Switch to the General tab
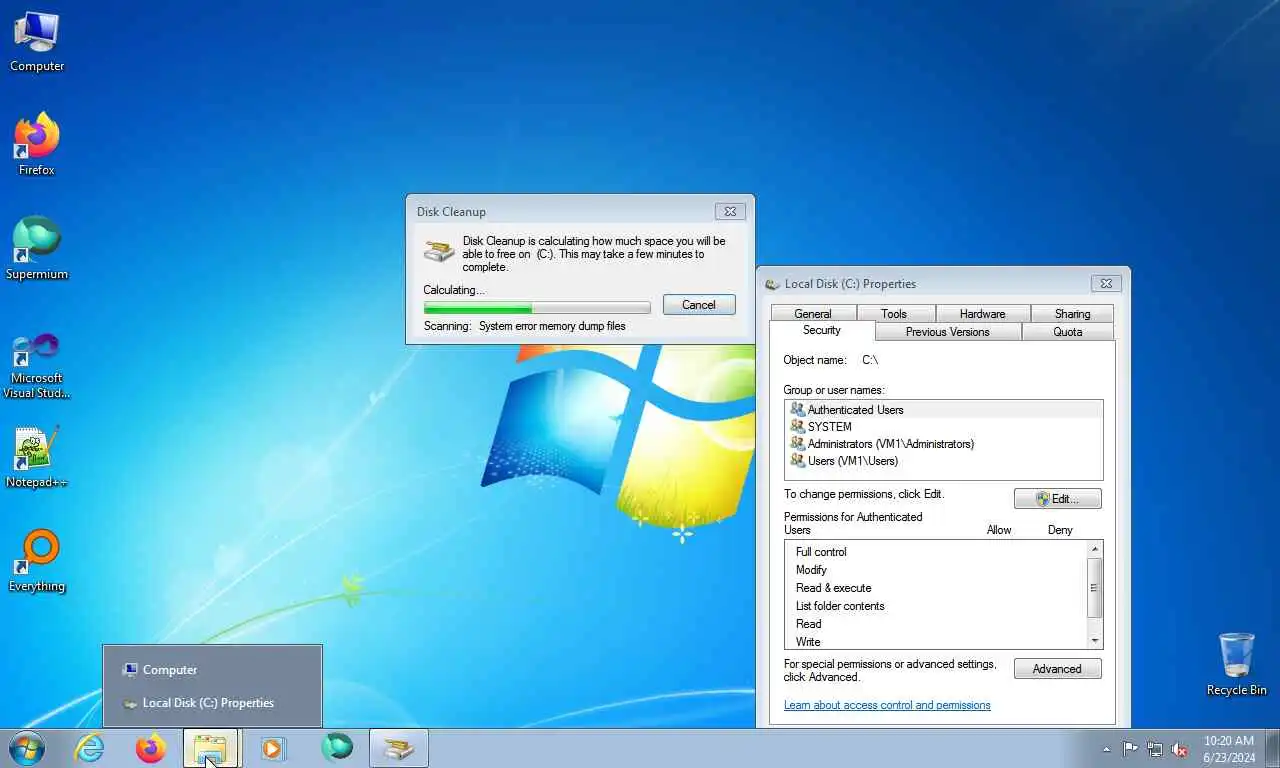Viewport: 1280px width, 768px height. coord(813,314)
